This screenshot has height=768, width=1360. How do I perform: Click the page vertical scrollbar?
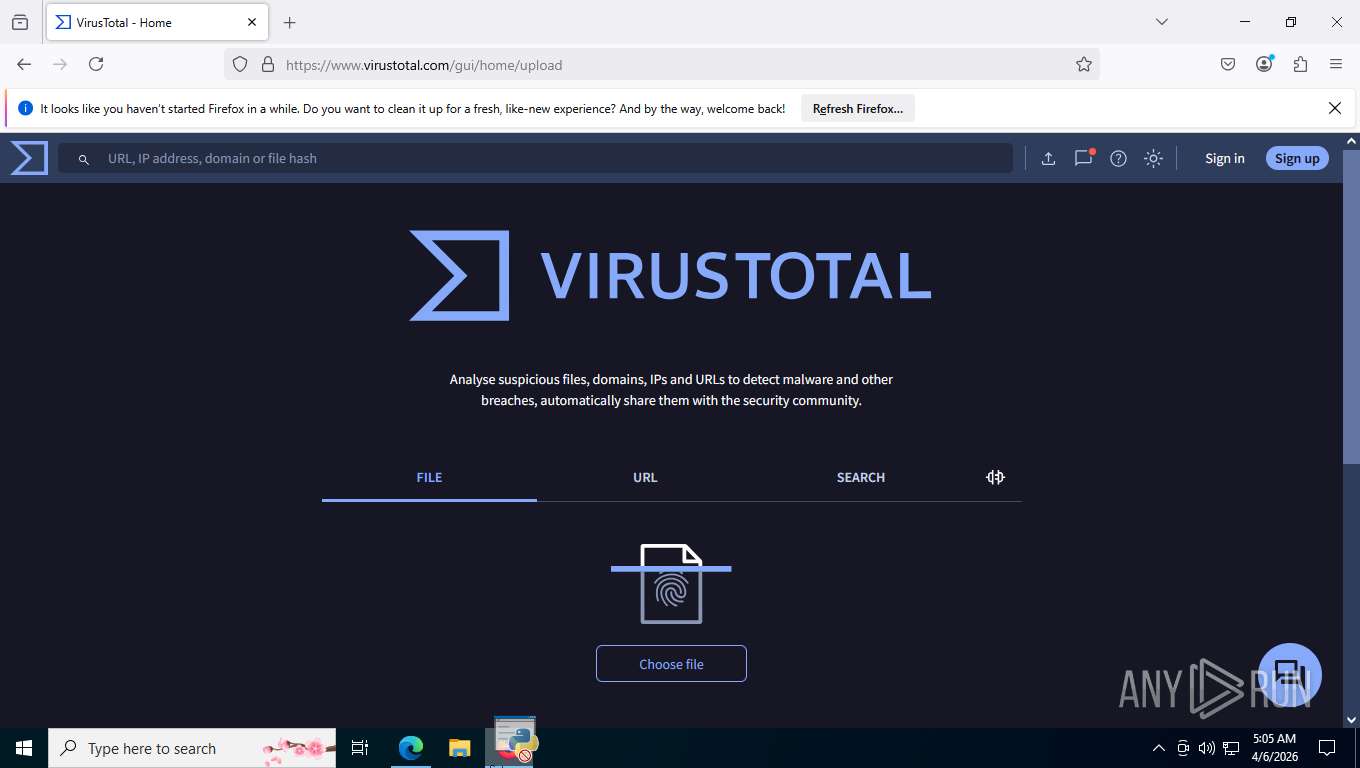(x=1351, y=306)
